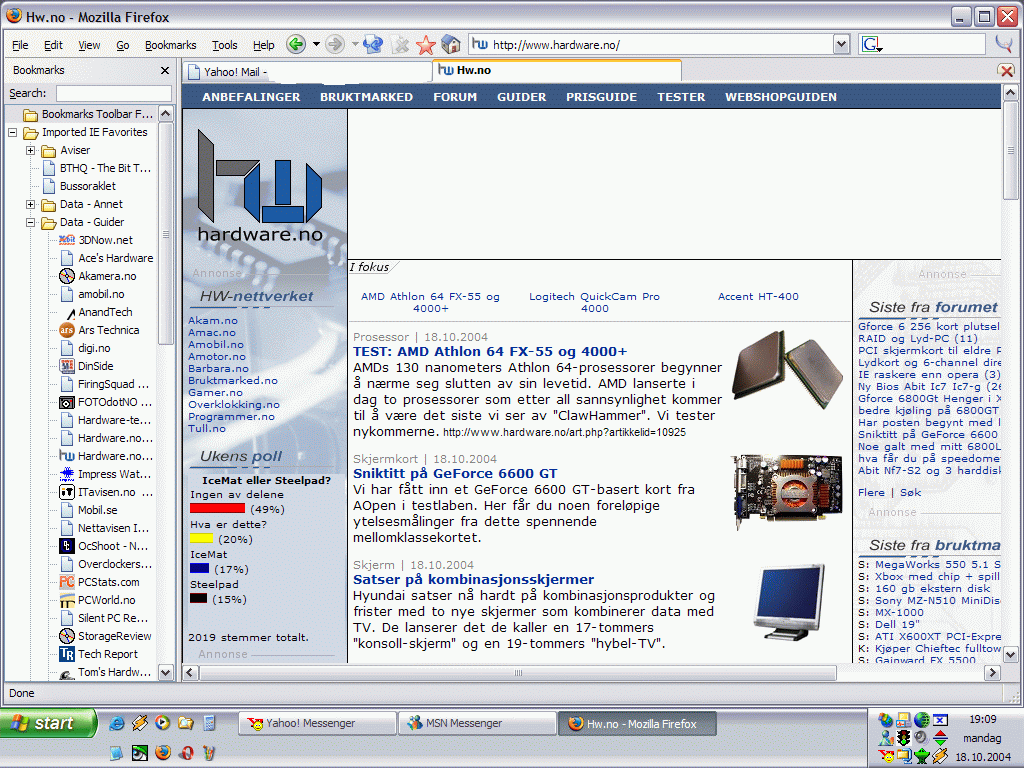Switch to Yahoo! Messenger taskbar window
The height and width of the screenshot is (768, 1024).
(317, 724)
